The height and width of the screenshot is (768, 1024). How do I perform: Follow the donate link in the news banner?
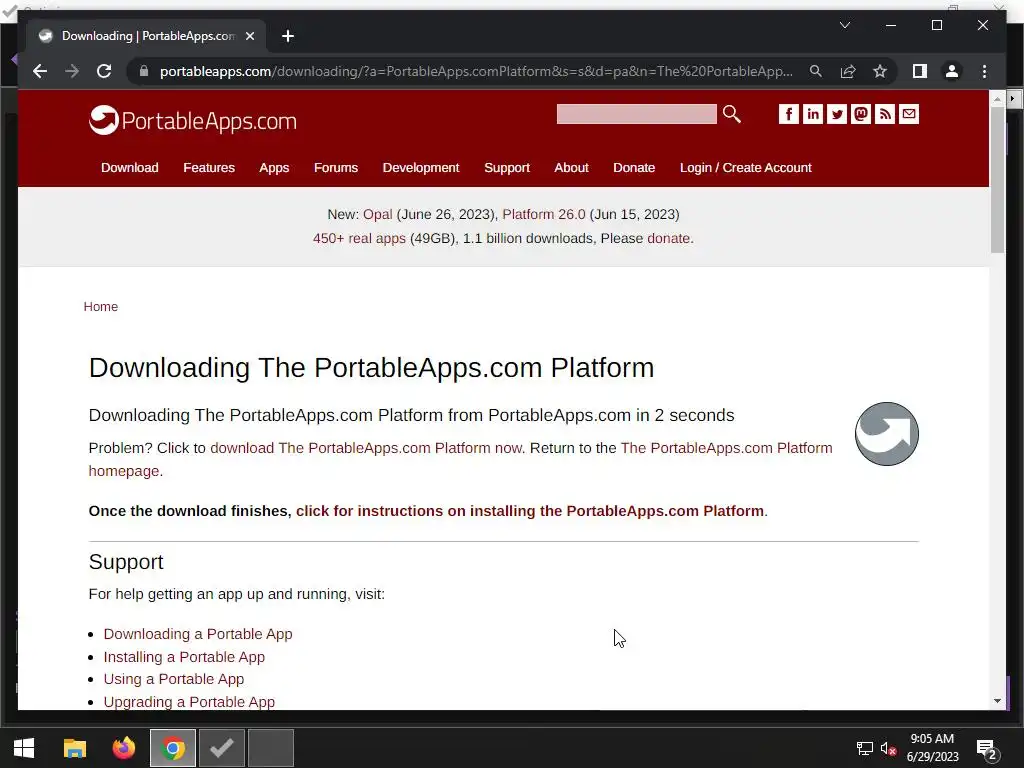(668, 238)
